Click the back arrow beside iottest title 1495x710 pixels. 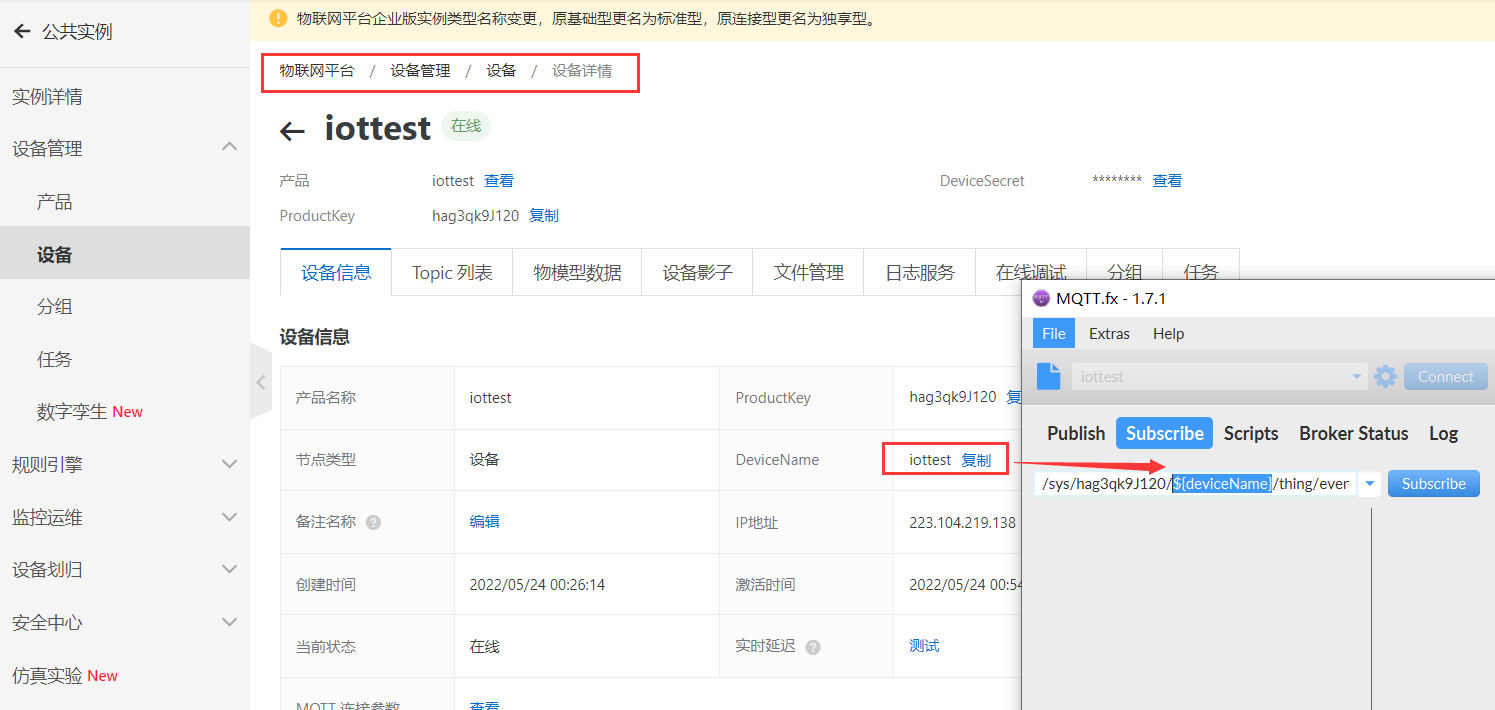292,131
